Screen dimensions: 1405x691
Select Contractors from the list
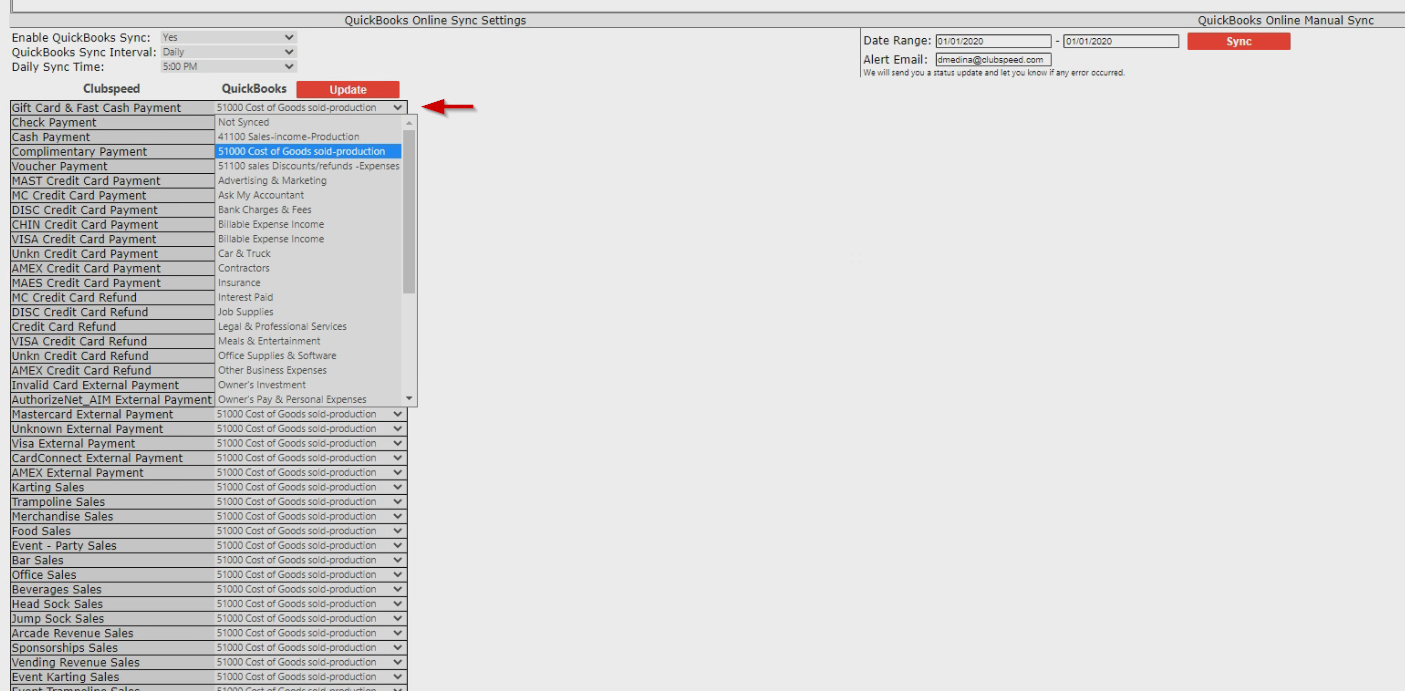pos(309,268)
